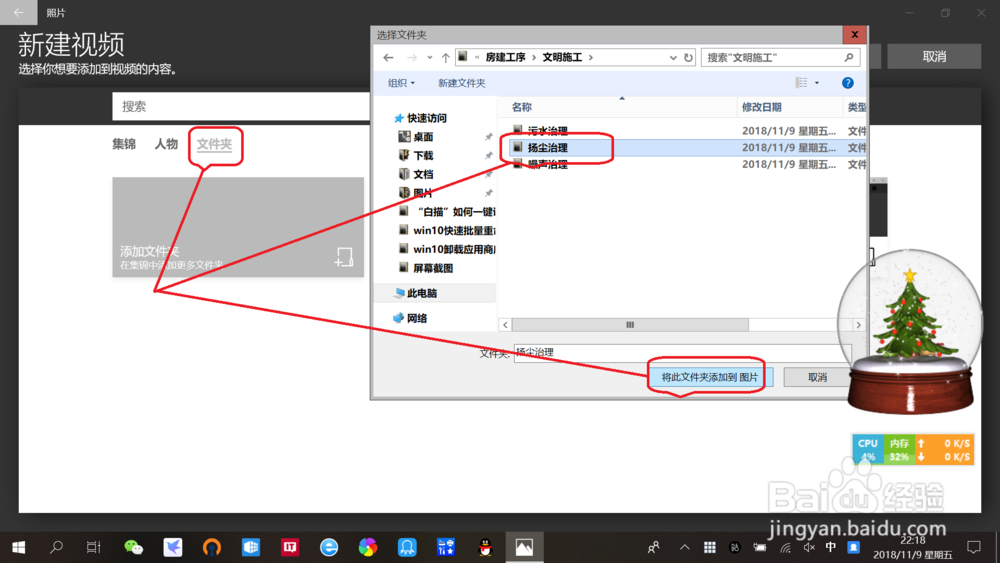The height and width of the screenshot is (563, 1000).
Task: Switch to 文件夹 tab in Photos
Action: pos(214,144)
